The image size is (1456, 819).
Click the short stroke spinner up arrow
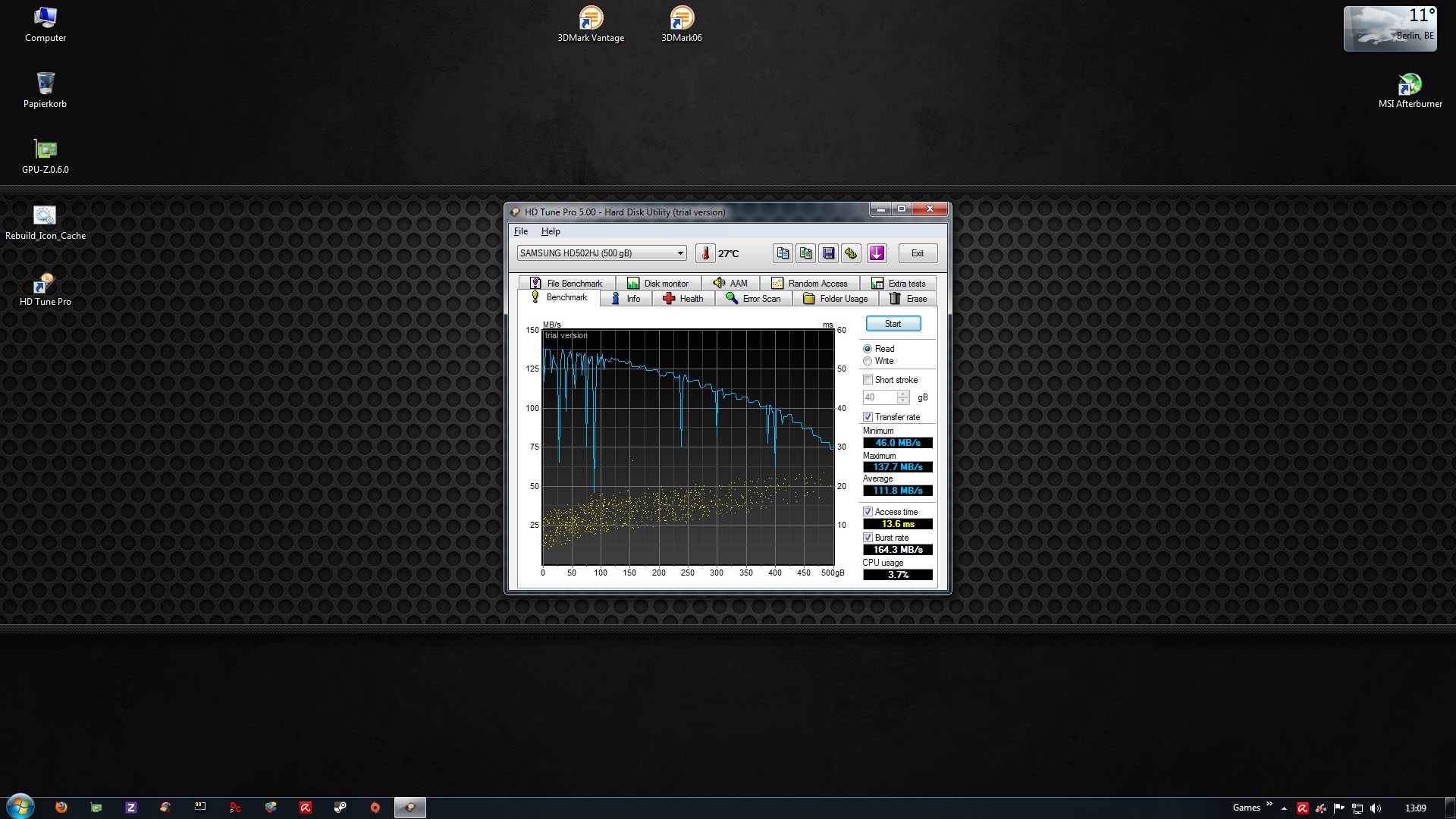click(903, 394)
